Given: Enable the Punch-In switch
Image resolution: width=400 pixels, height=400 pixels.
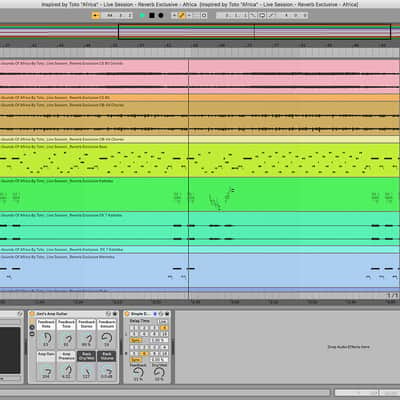Looking at the screenshot, I should coord(253,15).
